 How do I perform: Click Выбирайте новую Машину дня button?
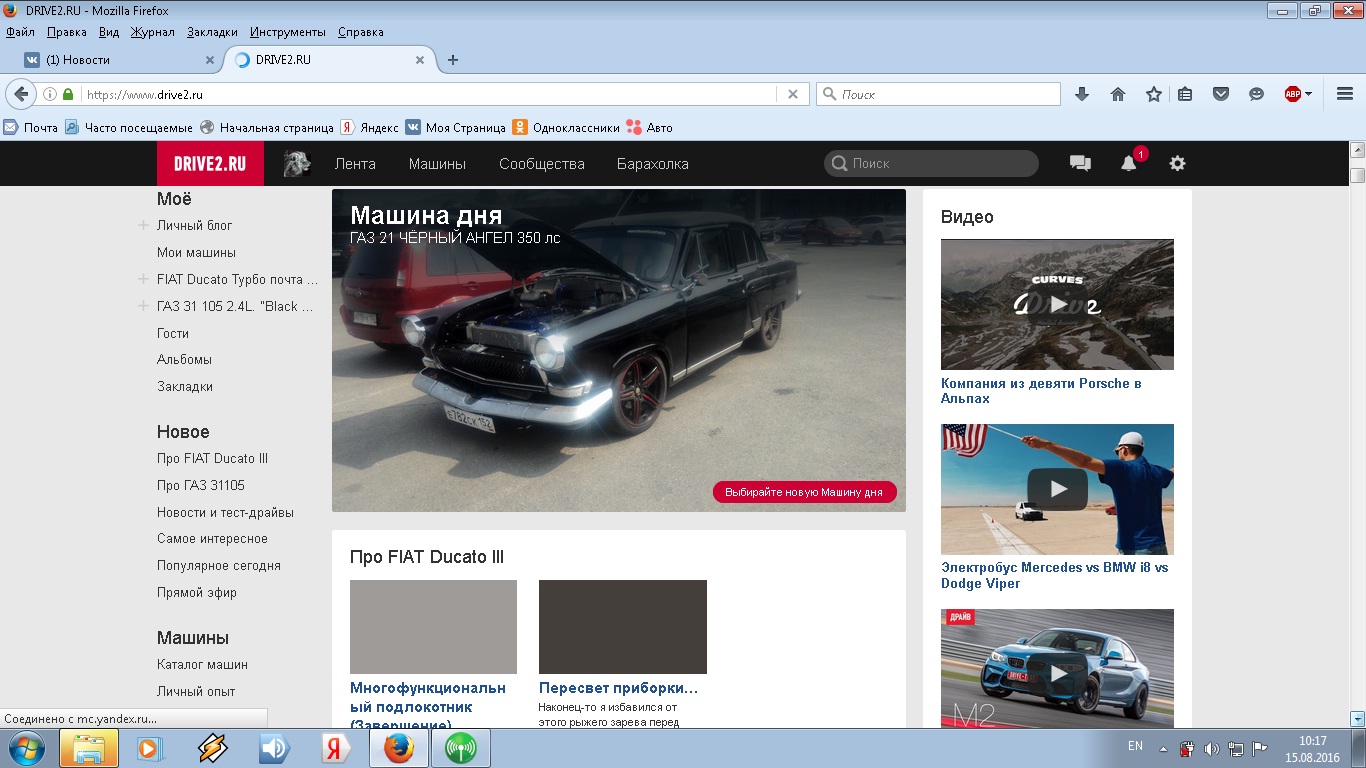point(804,492)
